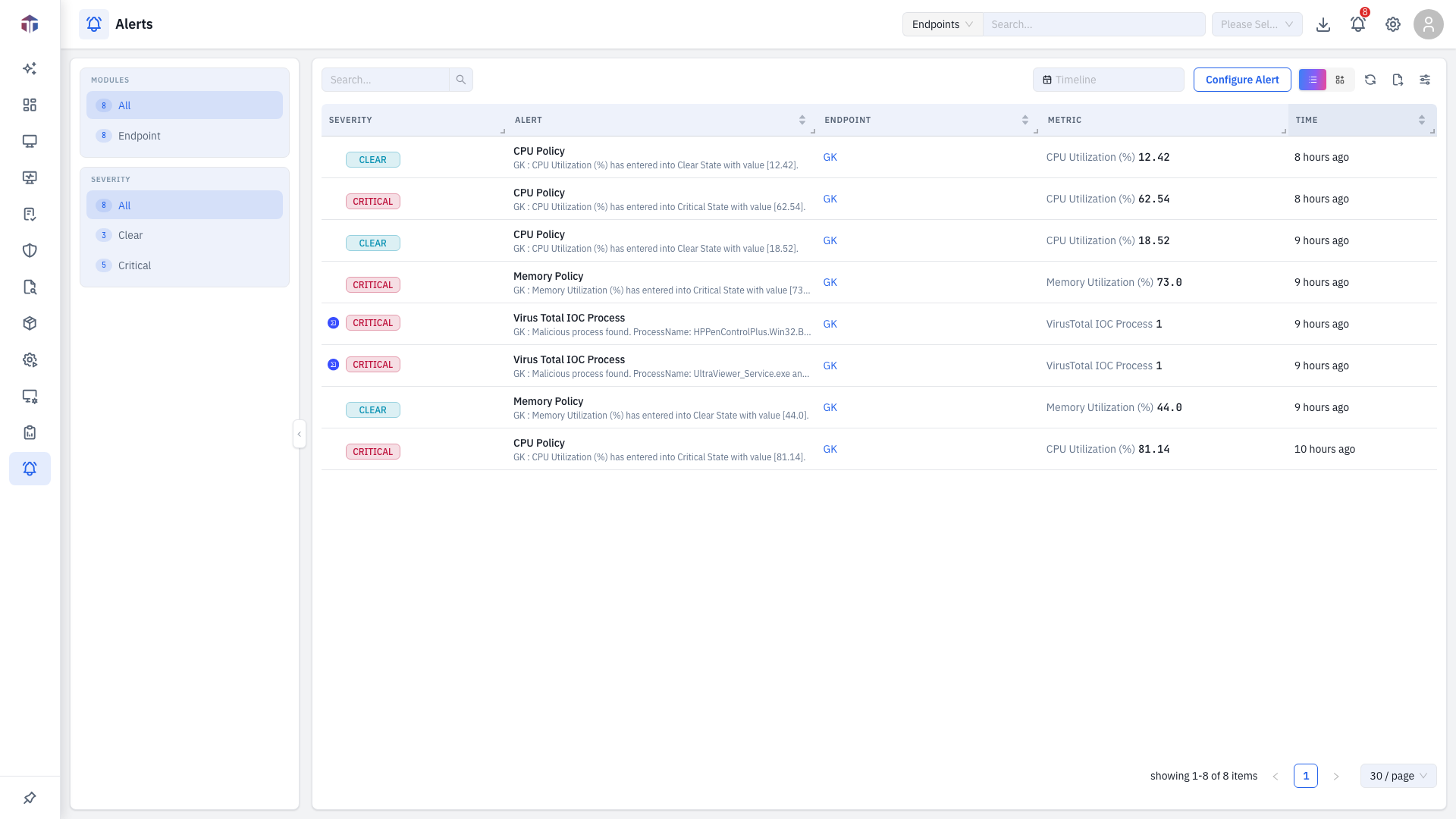Click the CRITICAL badge on 62.54 row
The image size is (1456, 819).
[x=373, y=202]
